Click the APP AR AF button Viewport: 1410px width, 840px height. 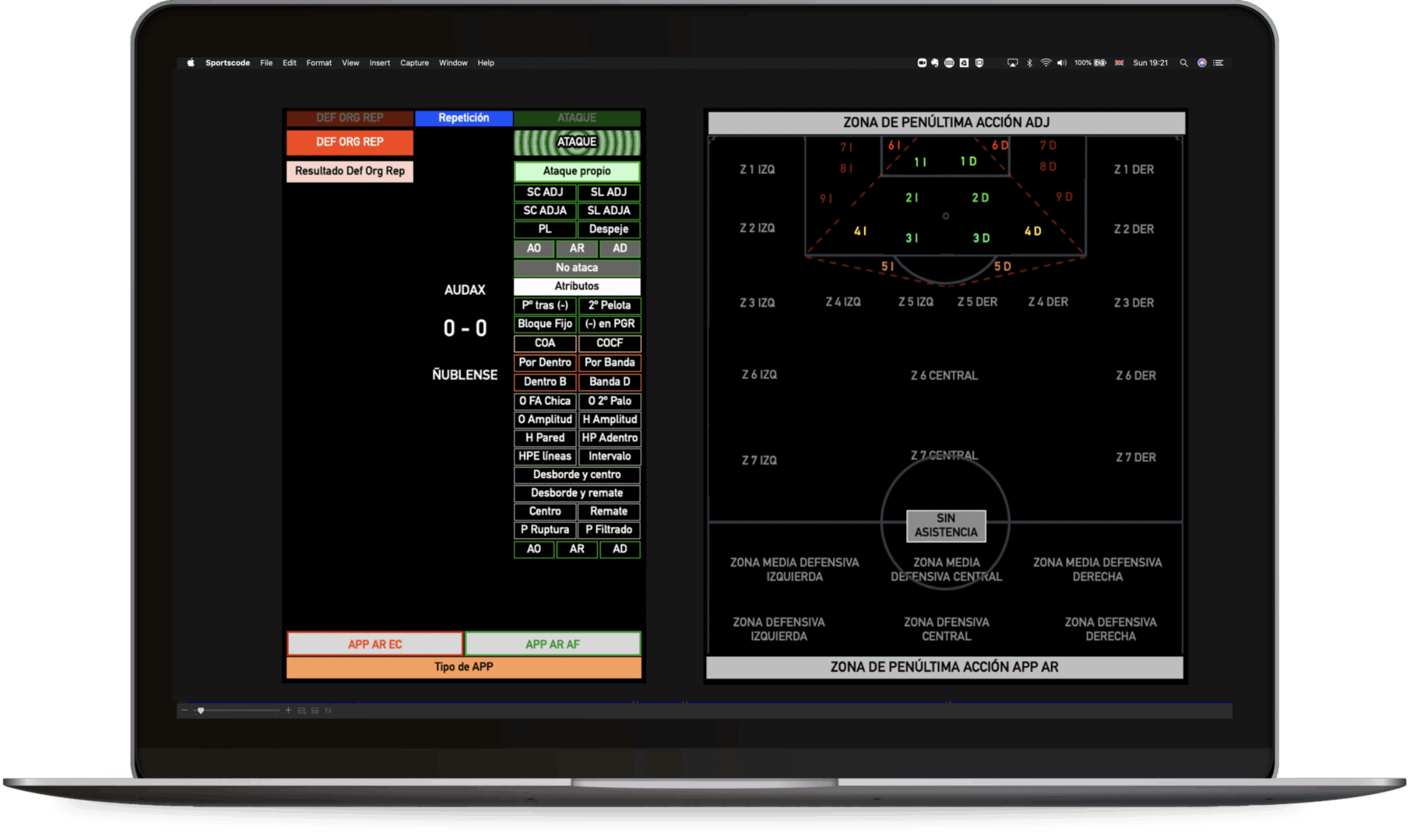click(x=552, y=644)
